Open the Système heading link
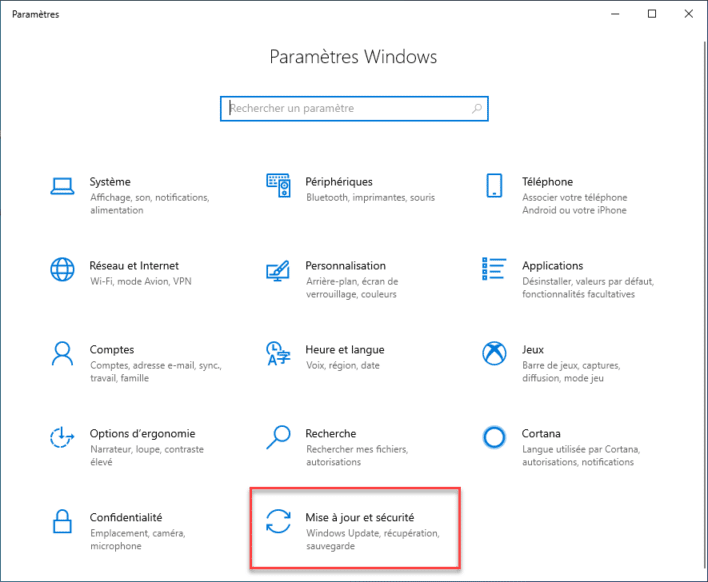 (x=110, y=182)
